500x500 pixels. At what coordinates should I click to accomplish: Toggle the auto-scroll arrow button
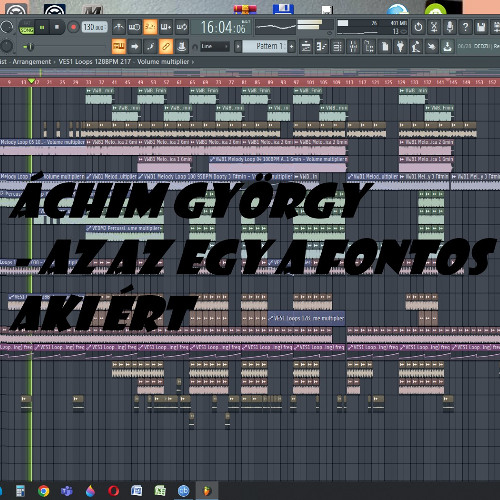[x=134, y=46]
